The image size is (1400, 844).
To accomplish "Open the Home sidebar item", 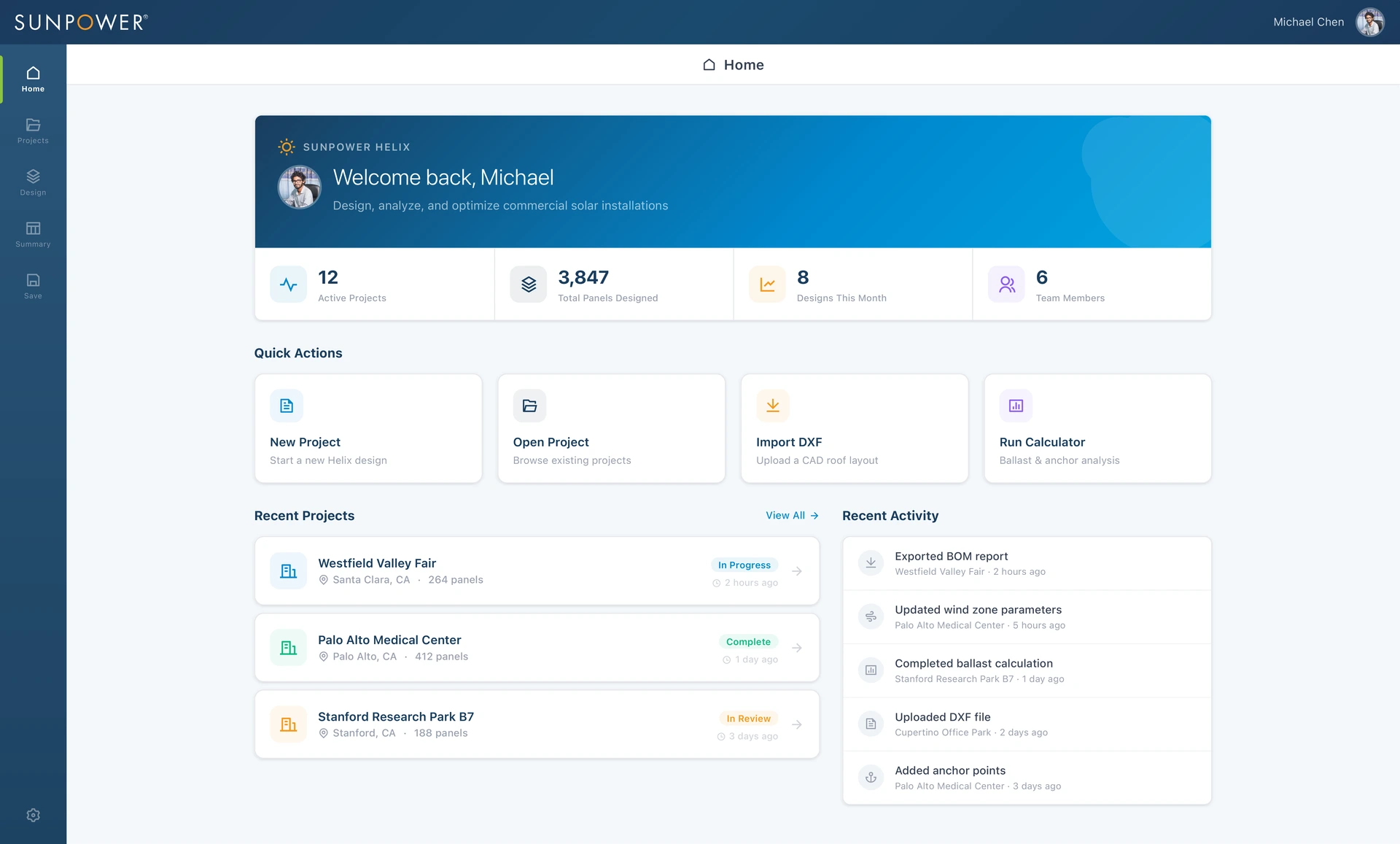I will [x=33, y=79].
